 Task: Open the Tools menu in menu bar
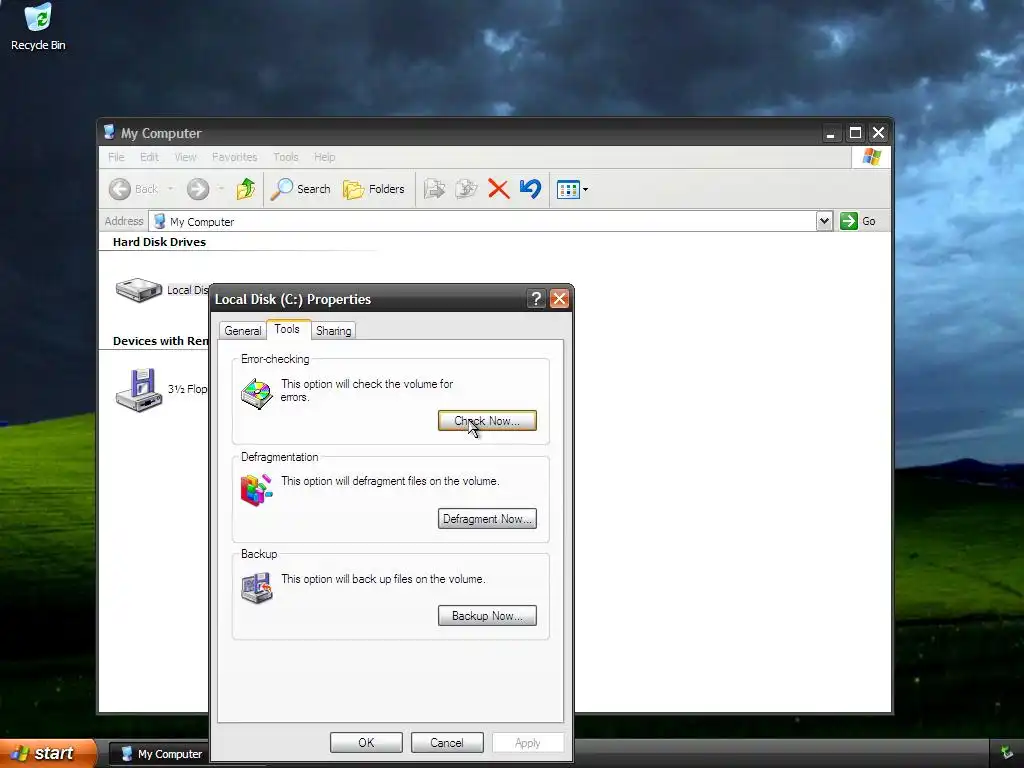point(285,157)
